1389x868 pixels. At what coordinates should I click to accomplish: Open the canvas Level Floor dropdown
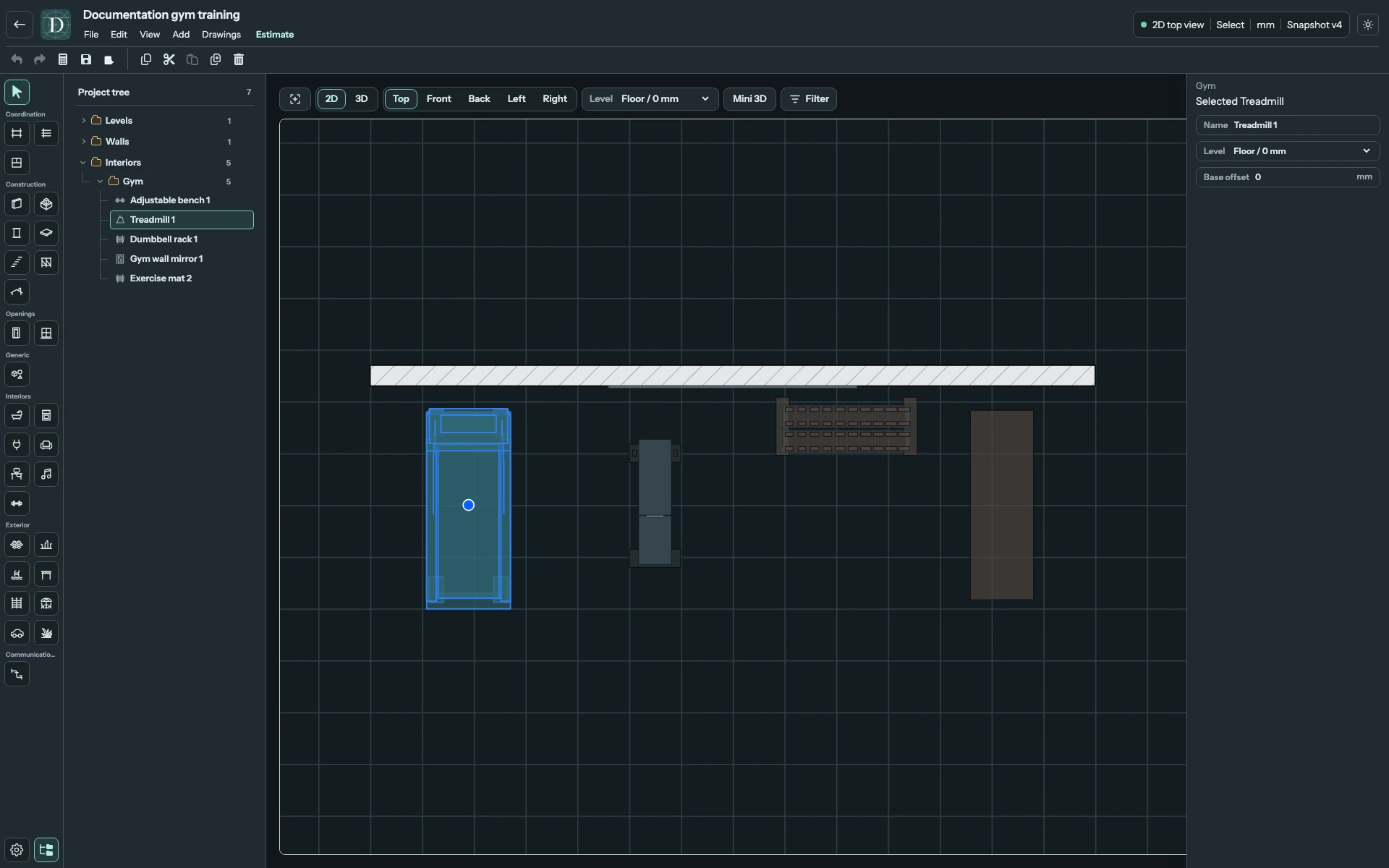click(x=650, y=99)
